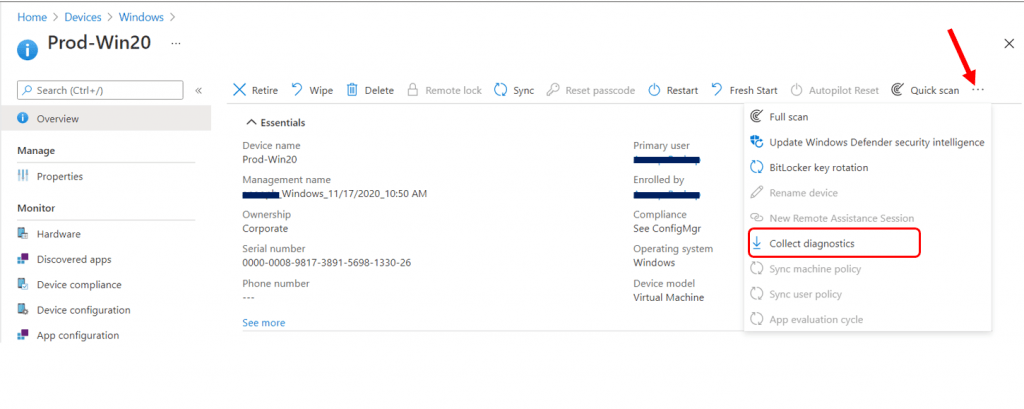Viewport: 1024px width, 409px height.
Task: Click the Rename device pencil icon
Action: coord(757,193)
